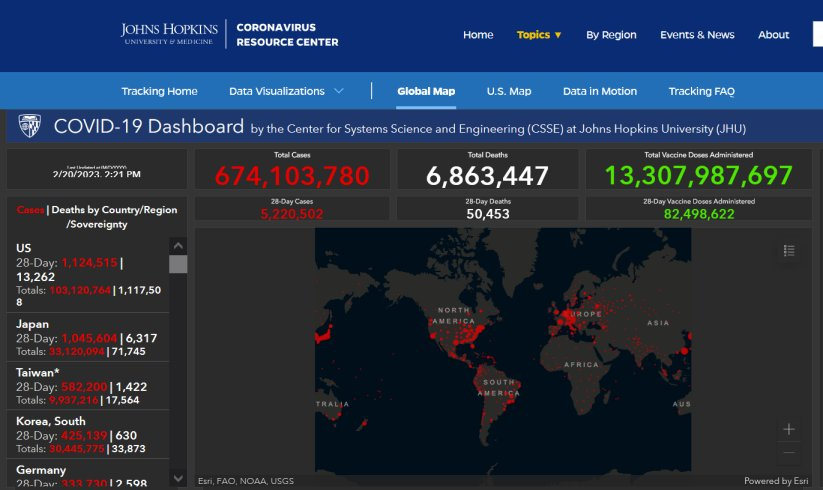Open Events & News page

[697, 35]
